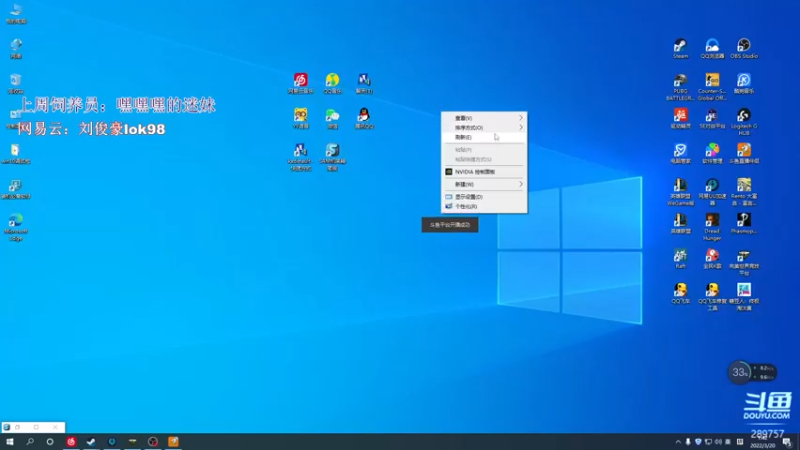Expand the 查看(V) submenu
This screenshot has width=800, height=450.
[484, 118]
